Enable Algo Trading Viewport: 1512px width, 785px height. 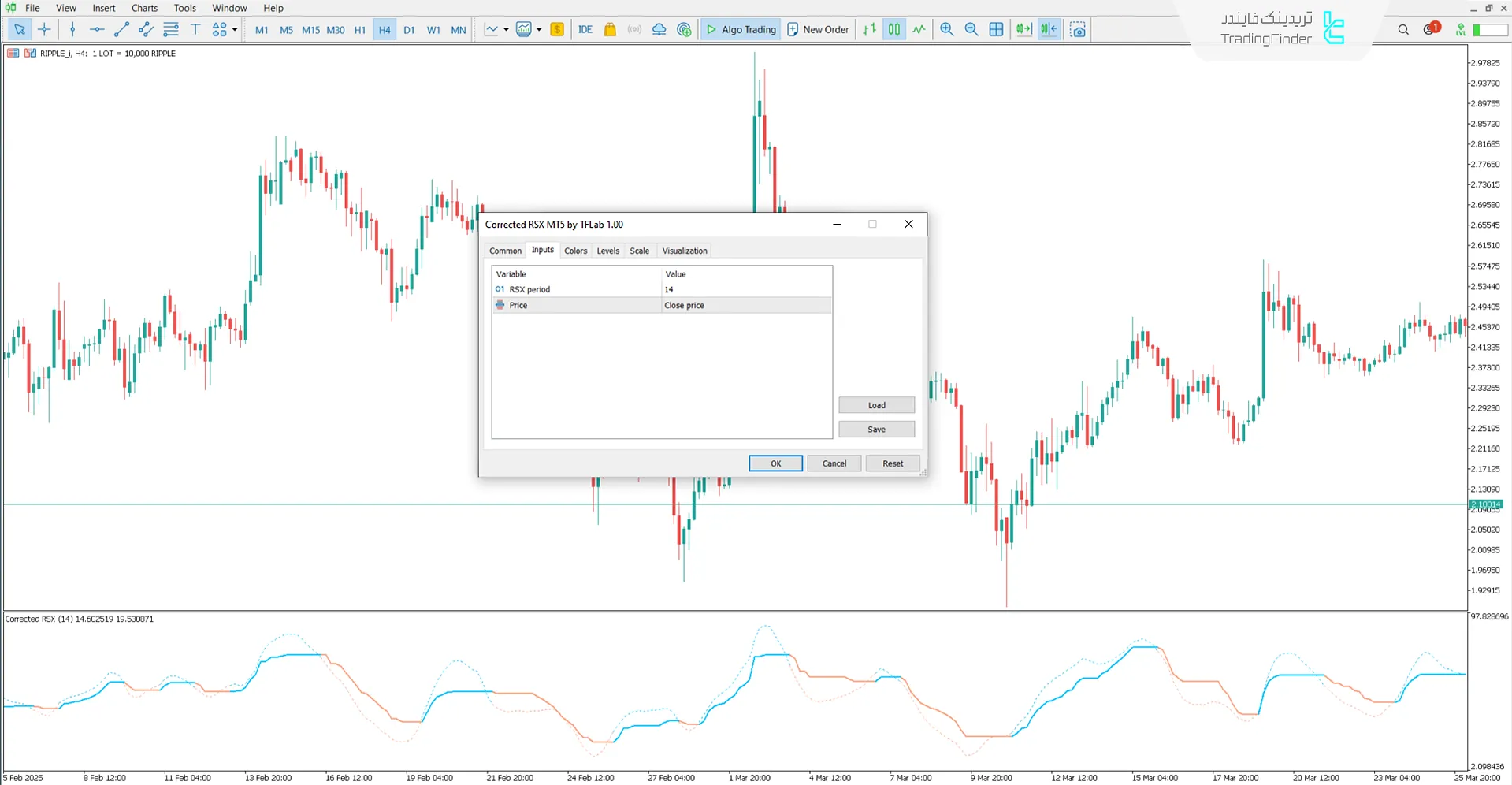click(740, 29)
